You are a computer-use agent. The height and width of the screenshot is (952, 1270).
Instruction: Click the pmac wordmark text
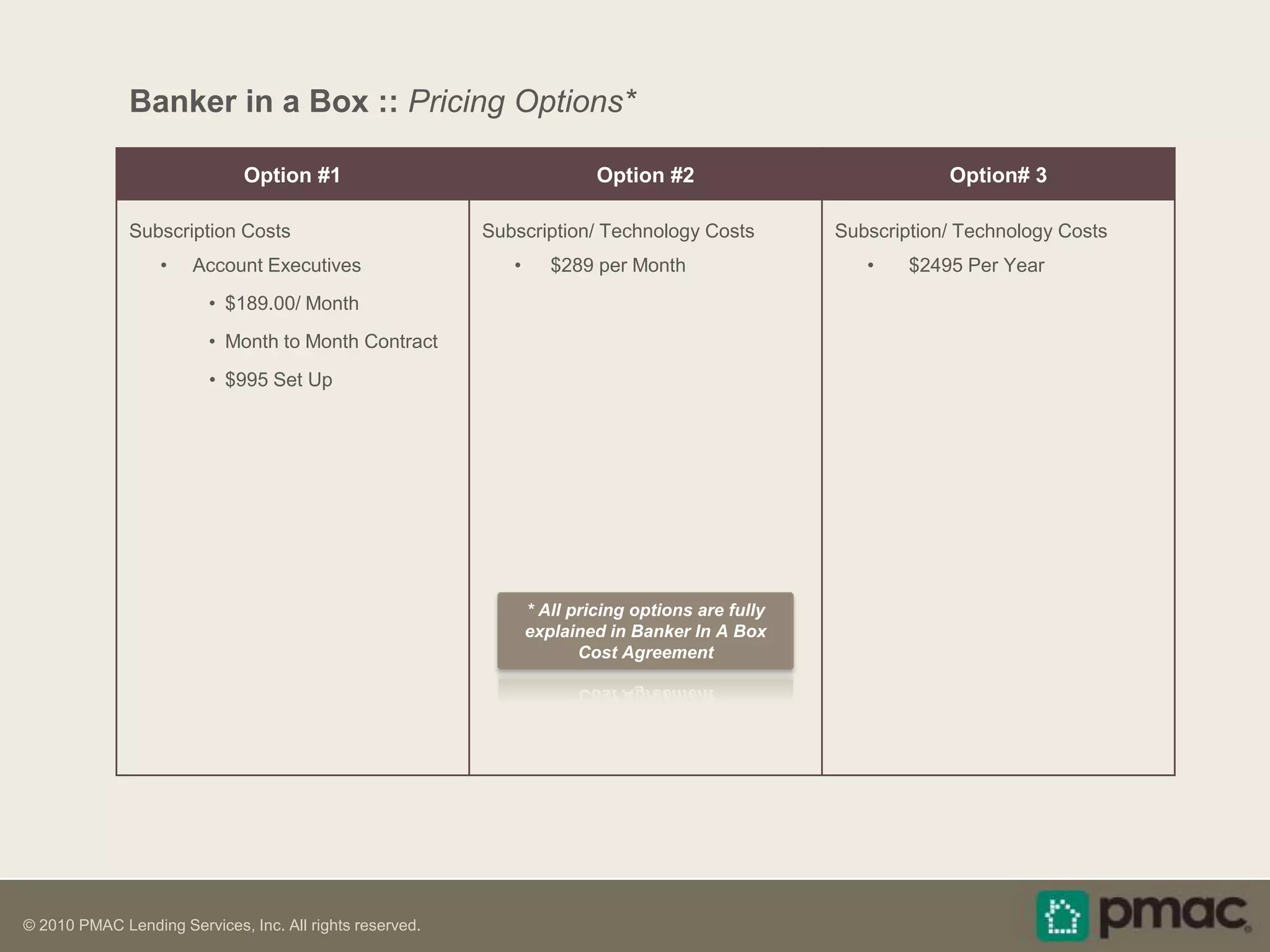[1175, 916]
